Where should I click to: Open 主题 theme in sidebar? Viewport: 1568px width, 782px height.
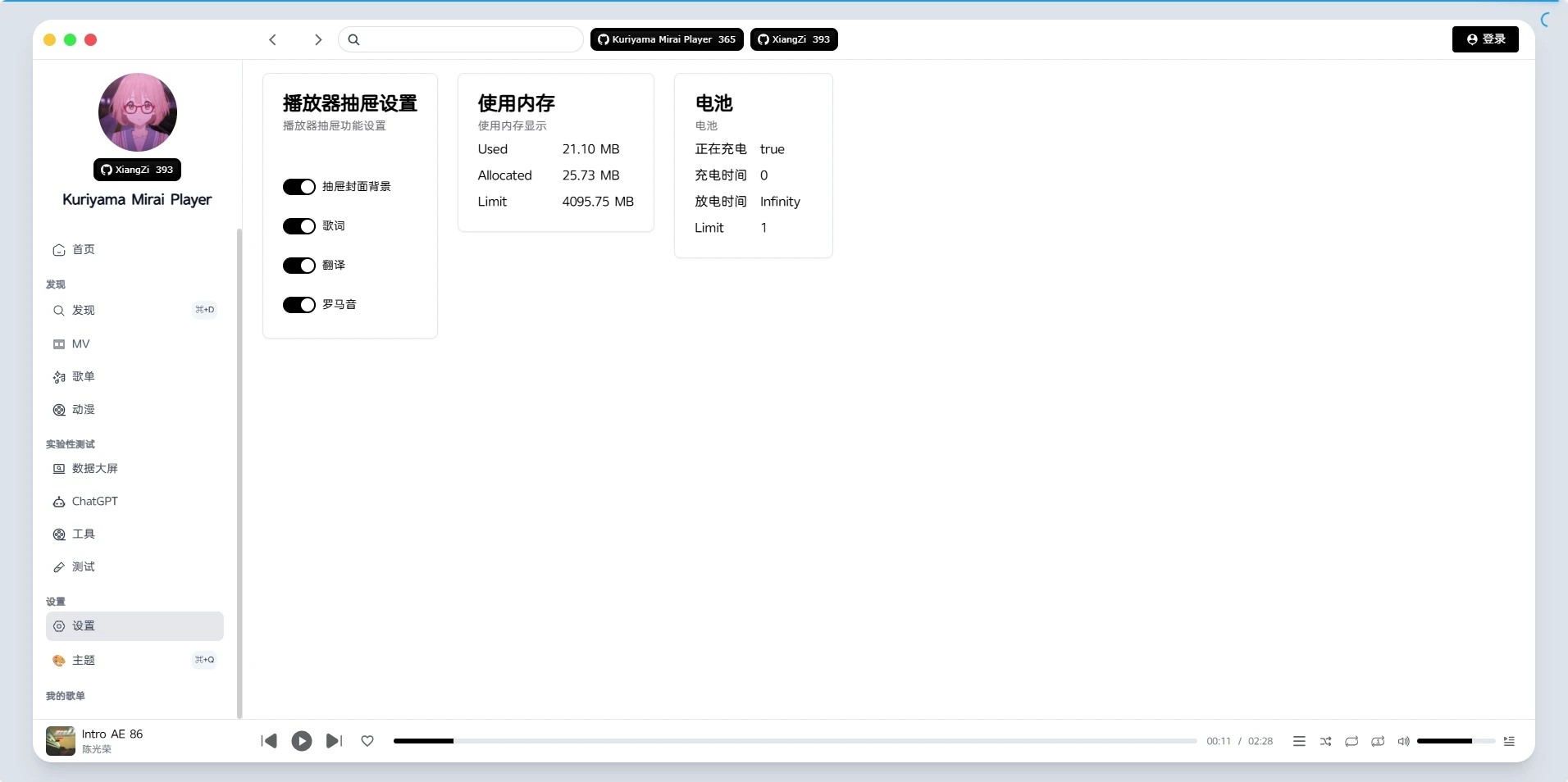tap(134, 660)
